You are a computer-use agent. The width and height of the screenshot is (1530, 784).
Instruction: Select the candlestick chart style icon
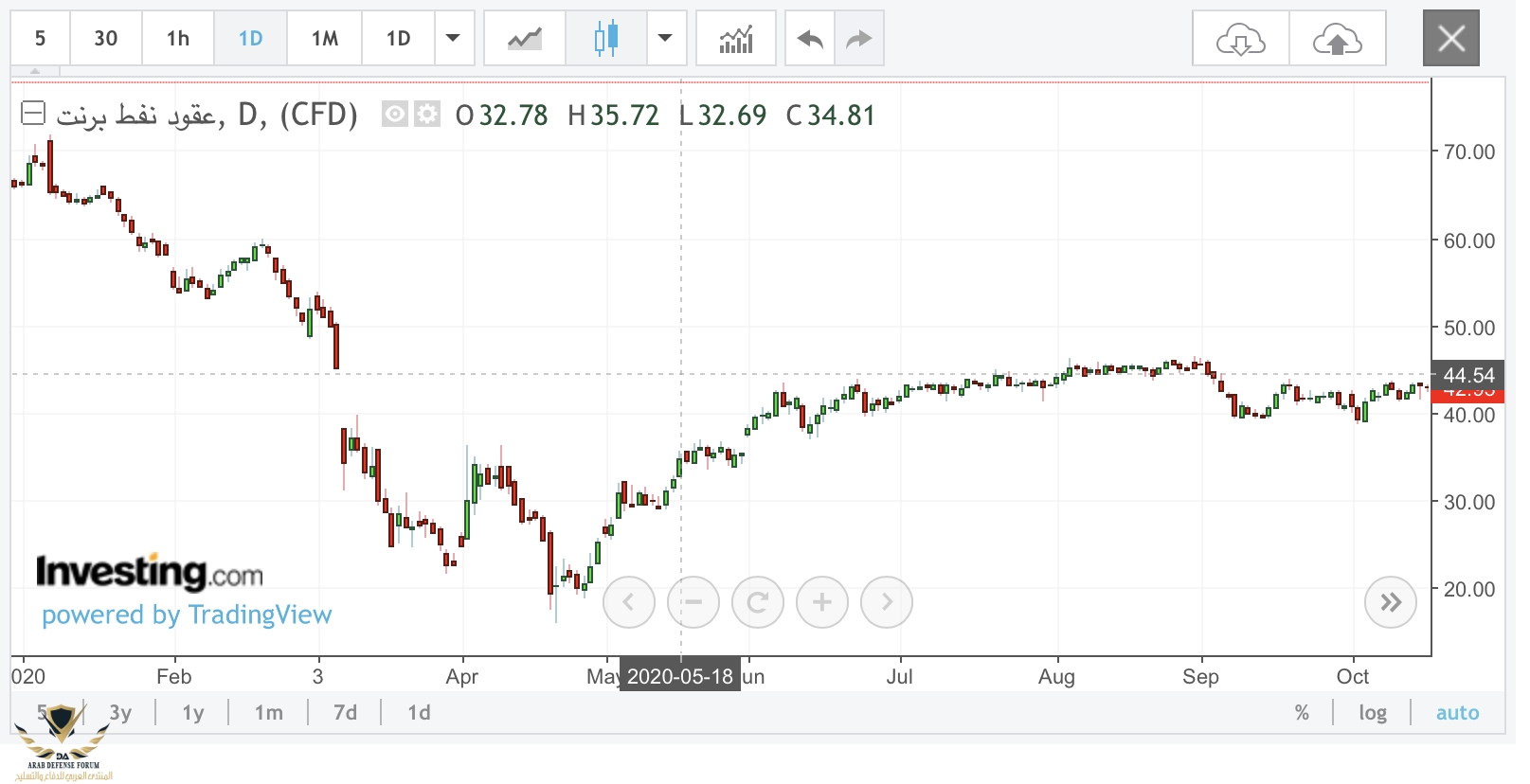pos(606,39)
